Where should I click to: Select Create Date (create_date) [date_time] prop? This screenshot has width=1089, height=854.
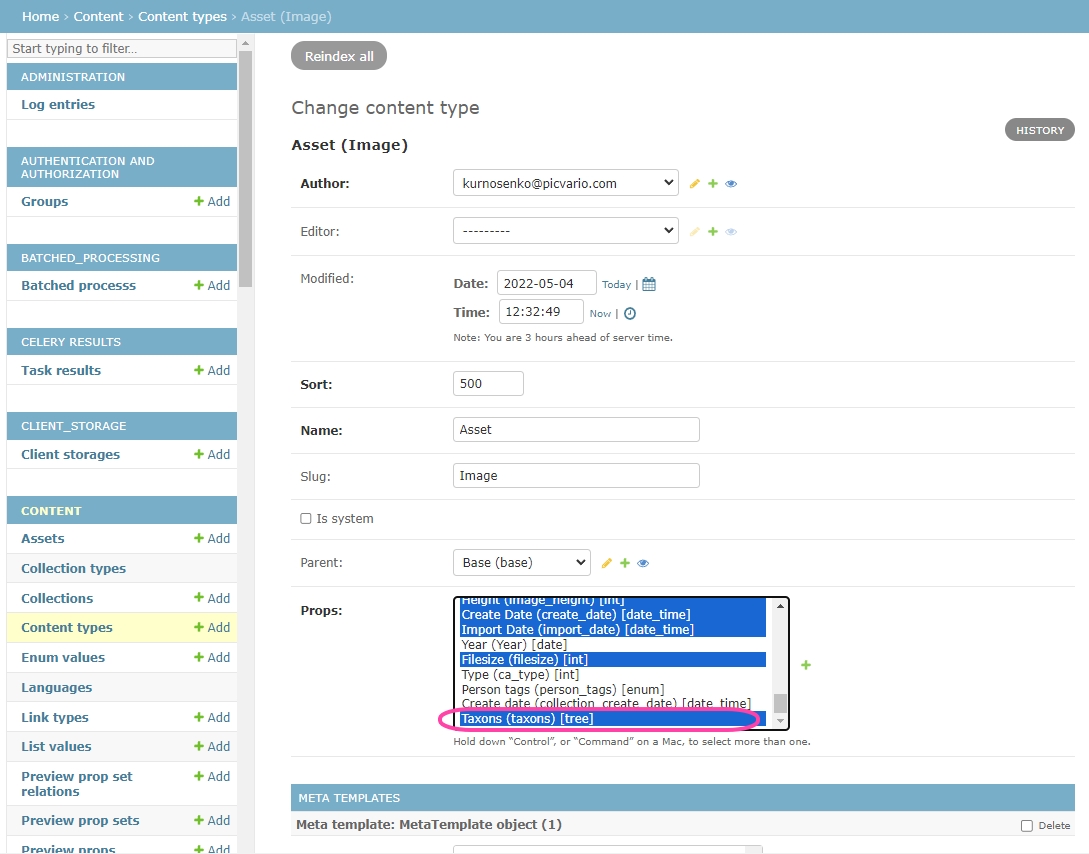pyautogui.click(x=613, y=614)
